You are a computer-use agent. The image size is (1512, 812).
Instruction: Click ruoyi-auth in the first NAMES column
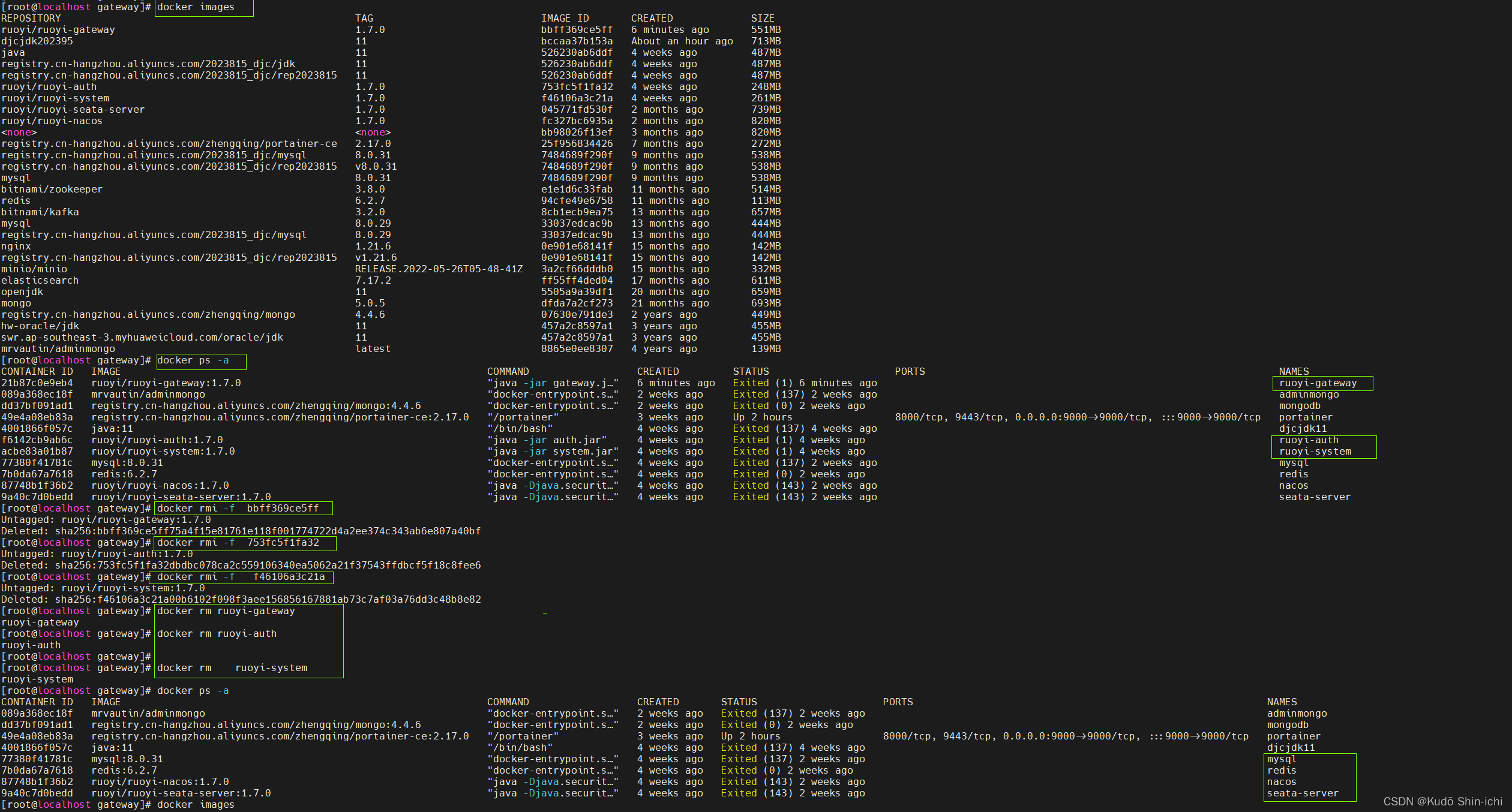tap(1309, 440)
